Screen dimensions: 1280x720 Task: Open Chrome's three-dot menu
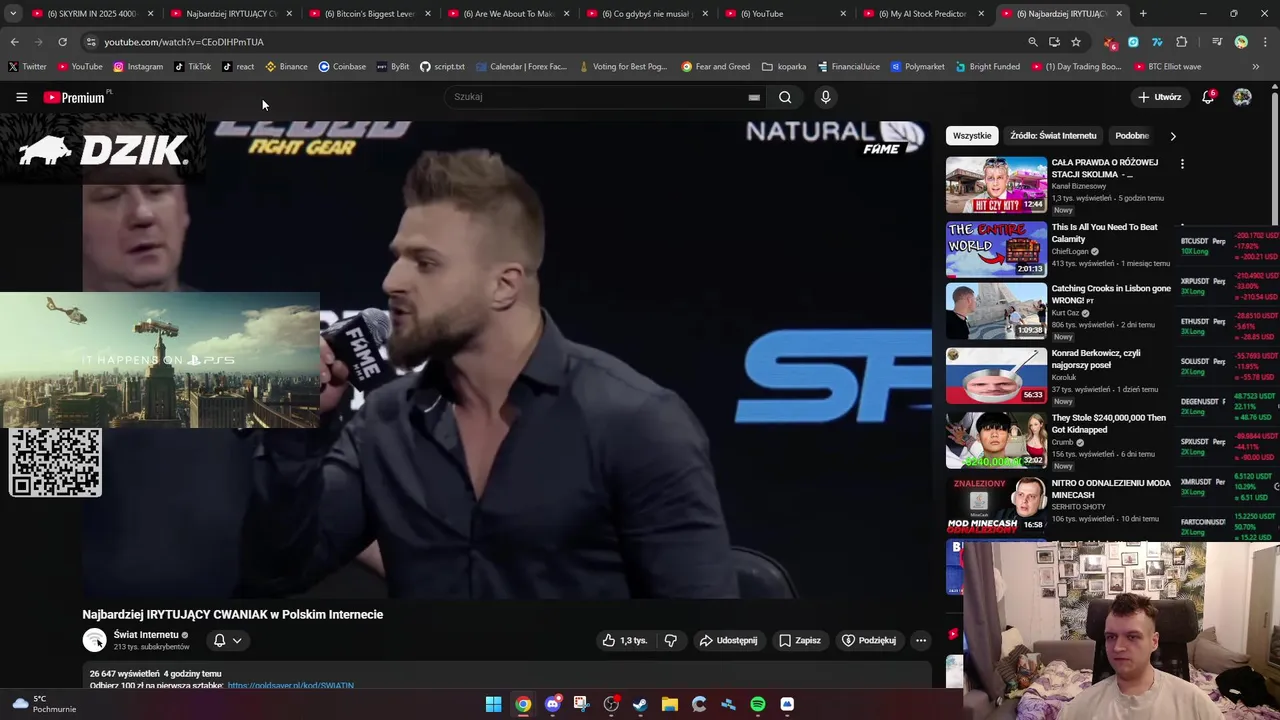(1264, 42)
